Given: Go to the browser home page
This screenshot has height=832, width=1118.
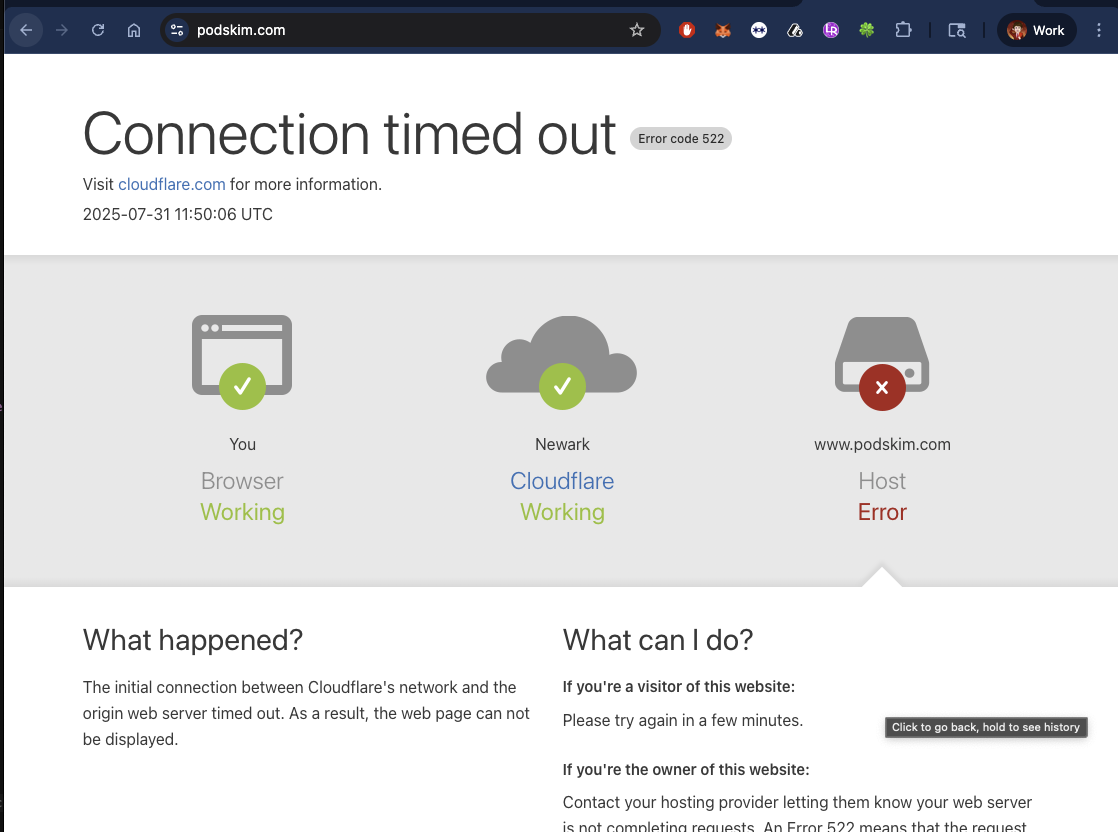Looking at the screenshot, I should click(x=134, y=30).
